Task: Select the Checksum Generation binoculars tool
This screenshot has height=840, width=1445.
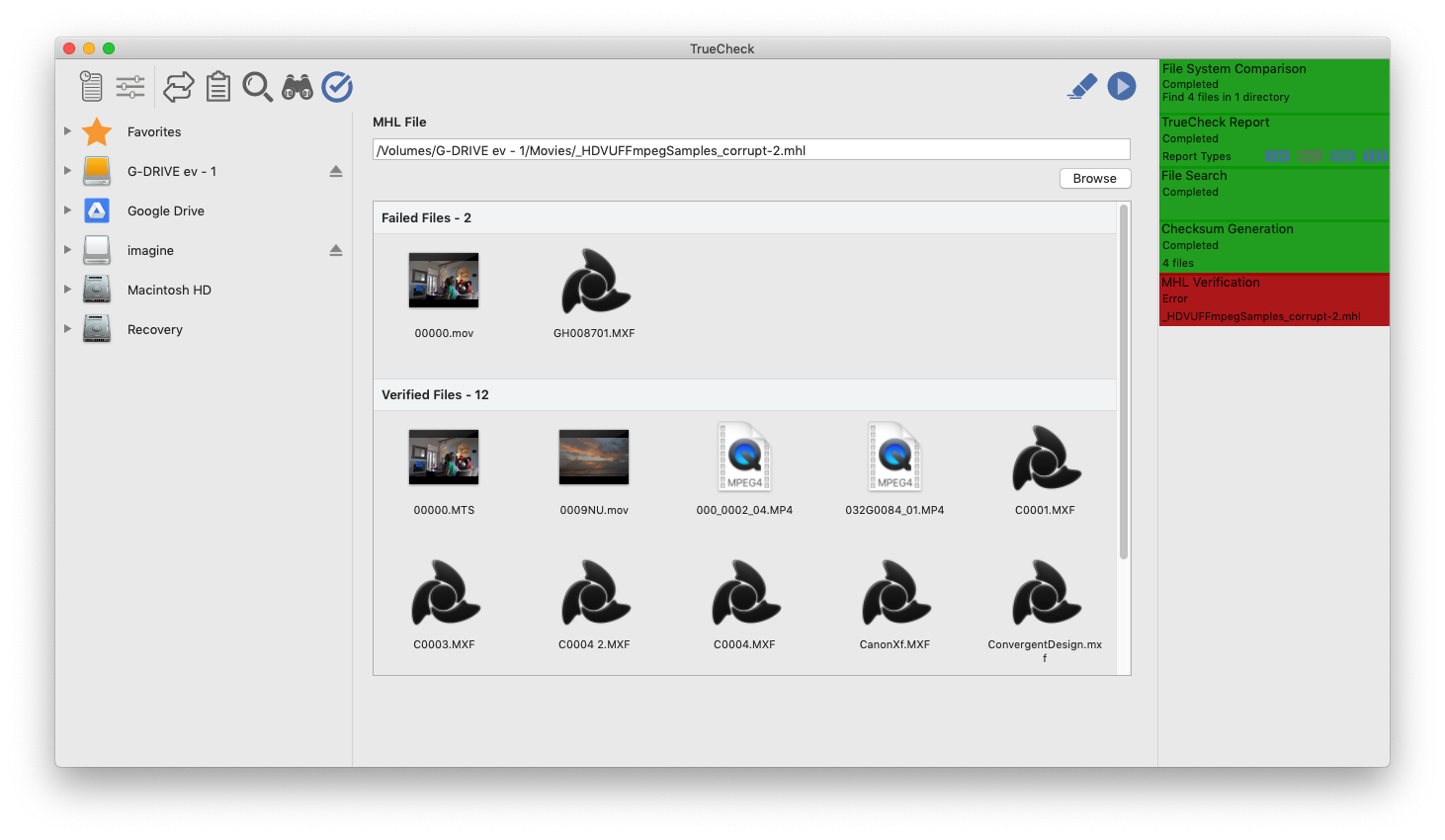Action: (x=297, y=87)
